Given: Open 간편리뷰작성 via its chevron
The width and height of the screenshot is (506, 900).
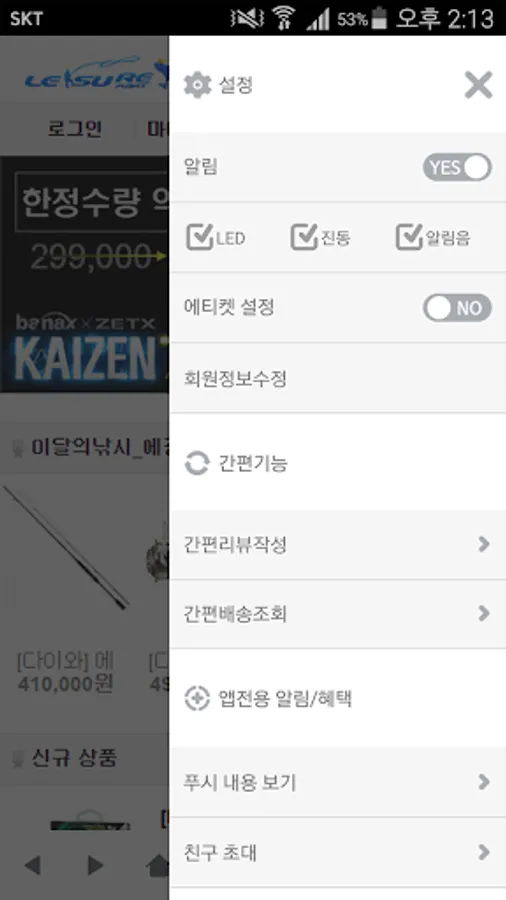Looking at the screenshot, I should (x=484, y=544).
